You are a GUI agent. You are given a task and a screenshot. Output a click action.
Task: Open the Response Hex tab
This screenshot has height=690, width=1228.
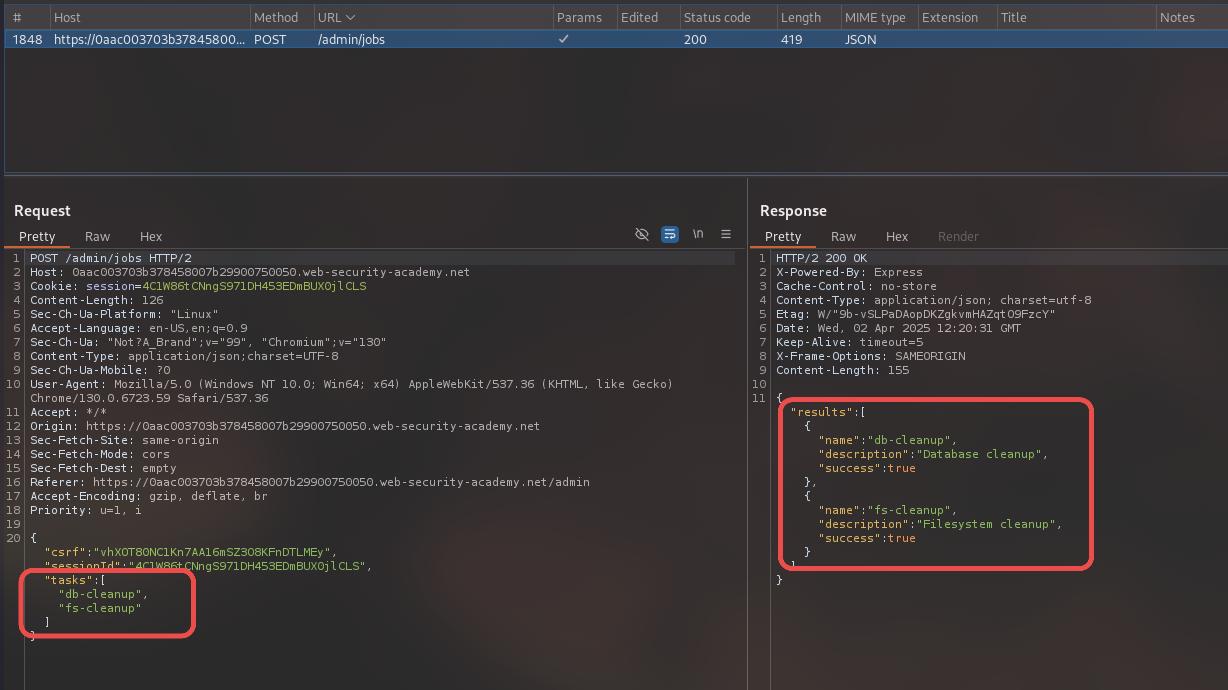click(897, 237)
